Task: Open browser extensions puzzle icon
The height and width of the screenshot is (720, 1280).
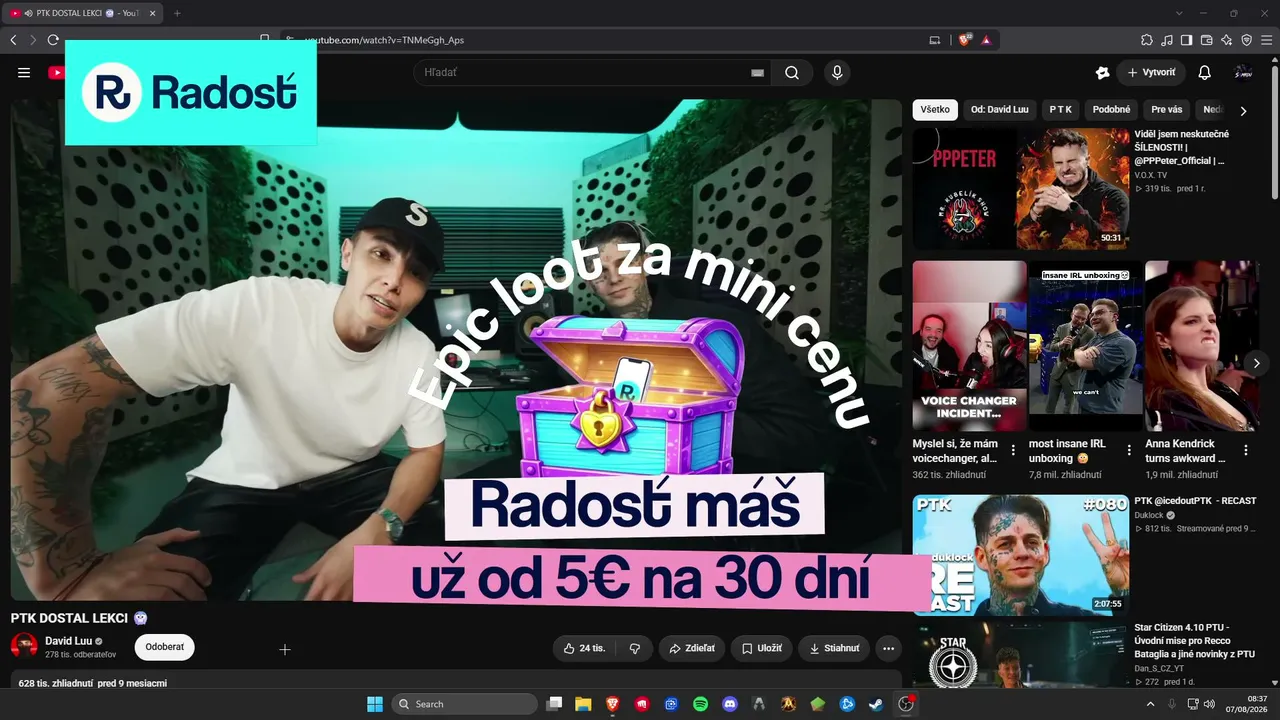Action: [x=1146, y=40]
